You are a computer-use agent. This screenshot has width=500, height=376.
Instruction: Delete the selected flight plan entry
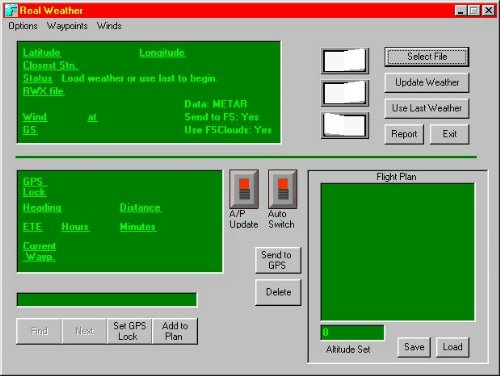click(x=278, y=292)
